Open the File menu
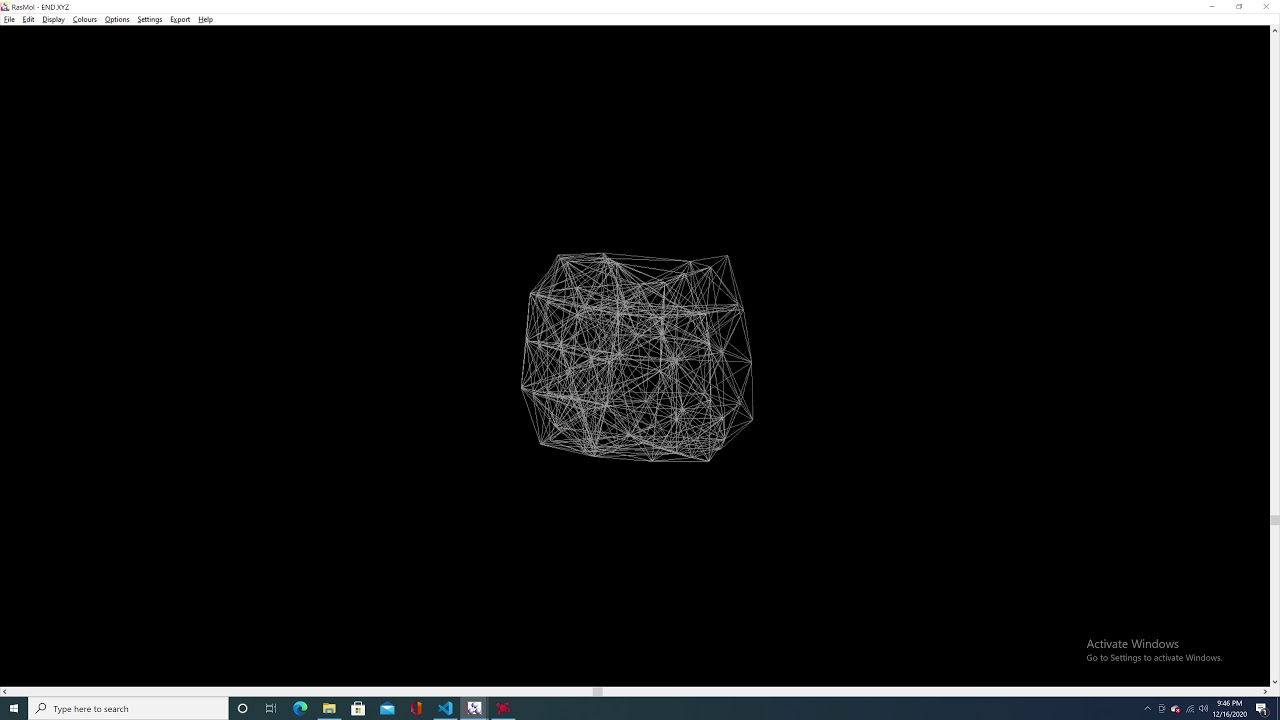Viewport: 1280px width, 720px height. [x=9, y=19]
